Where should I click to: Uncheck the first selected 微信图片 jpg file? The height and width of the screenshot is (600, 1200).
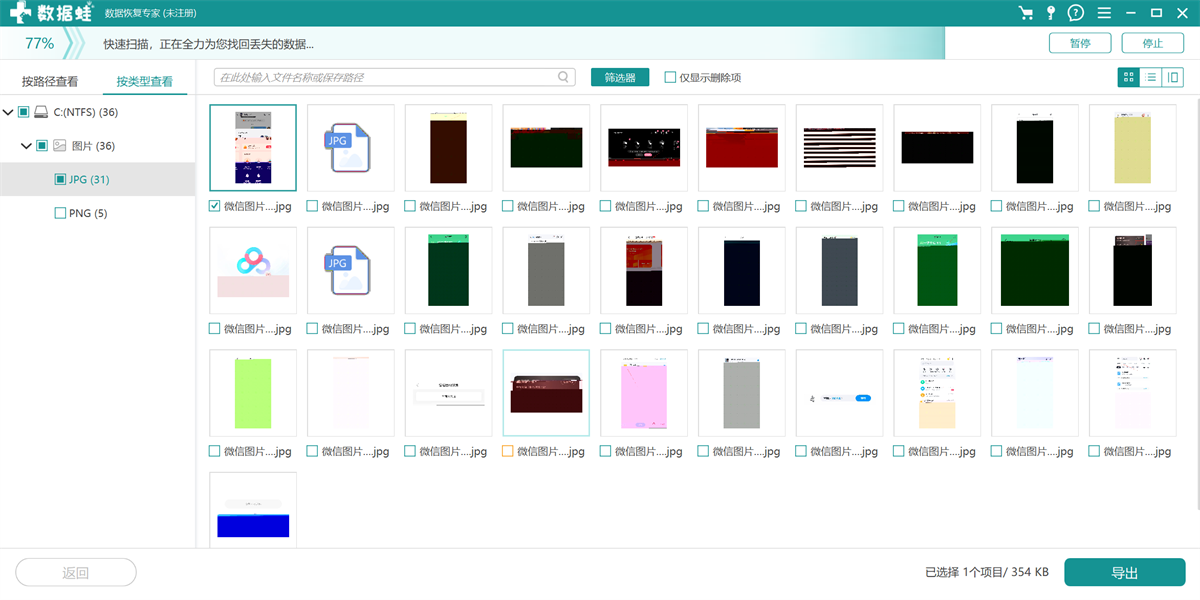[x=215, y=206]
